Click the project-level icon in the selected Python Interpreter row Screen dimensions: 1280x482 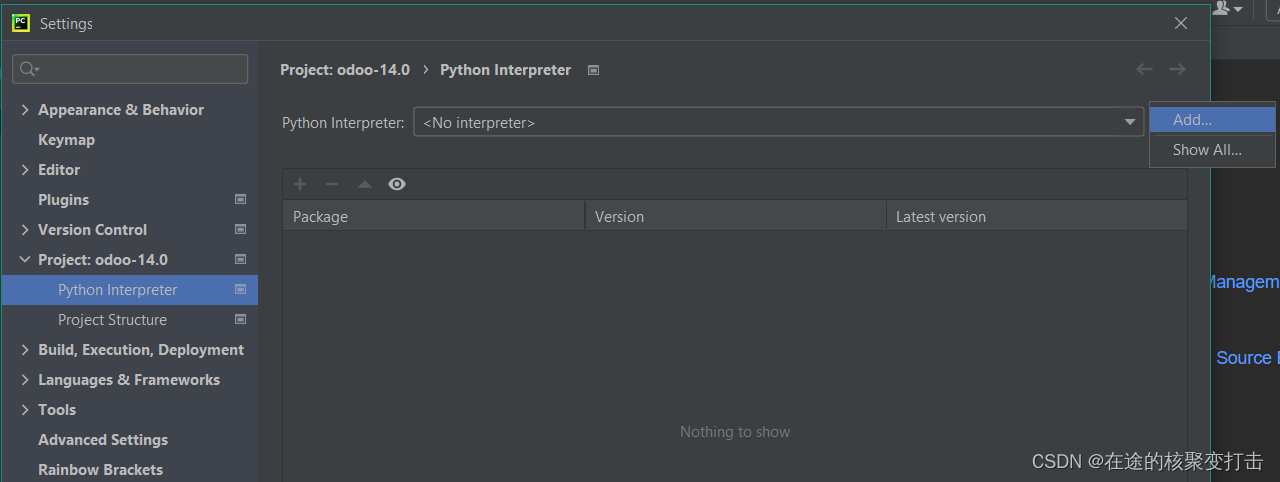coord(240,289)
